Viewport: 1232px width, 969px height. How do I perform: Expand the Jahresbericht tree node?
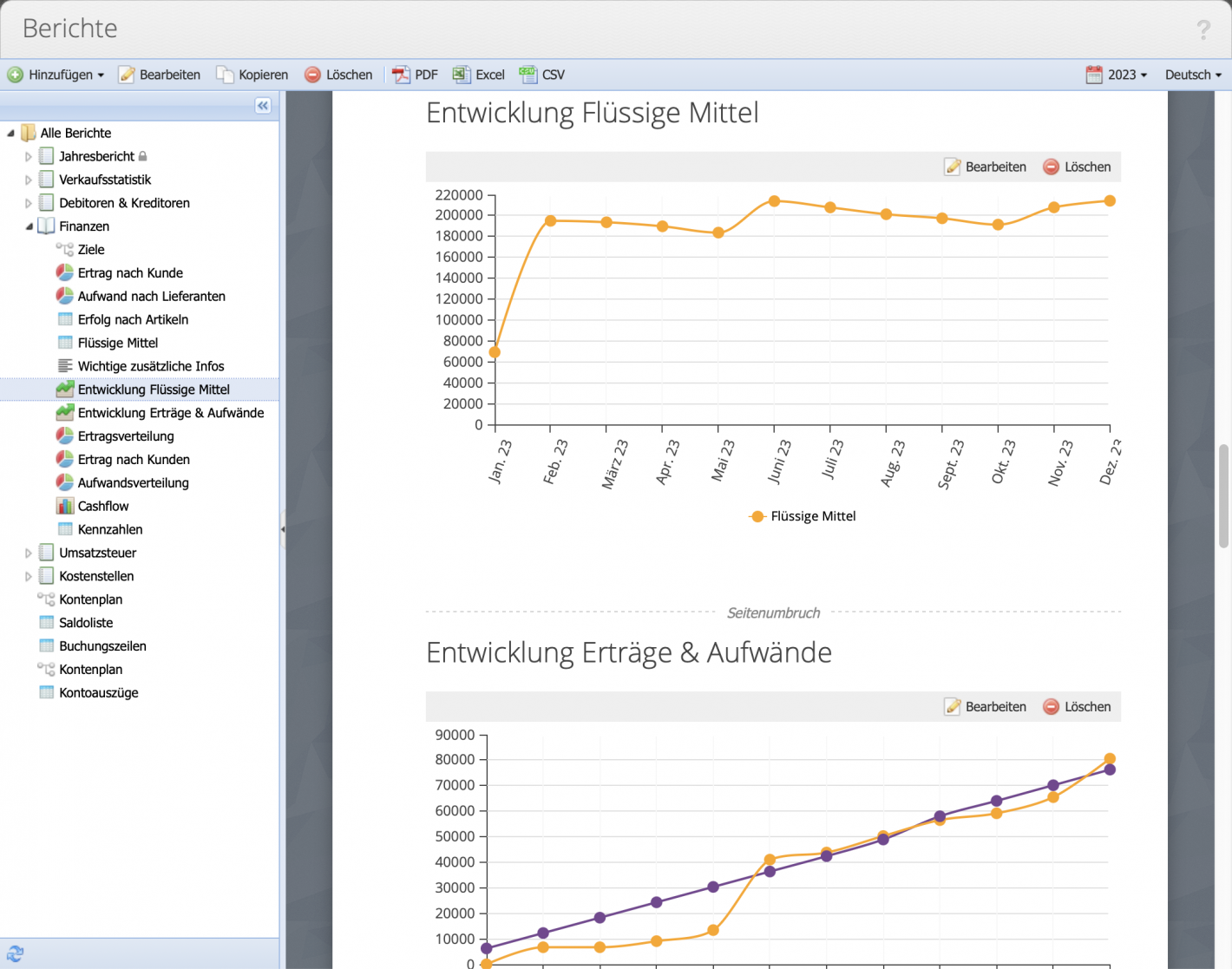(x=27, y=155)
